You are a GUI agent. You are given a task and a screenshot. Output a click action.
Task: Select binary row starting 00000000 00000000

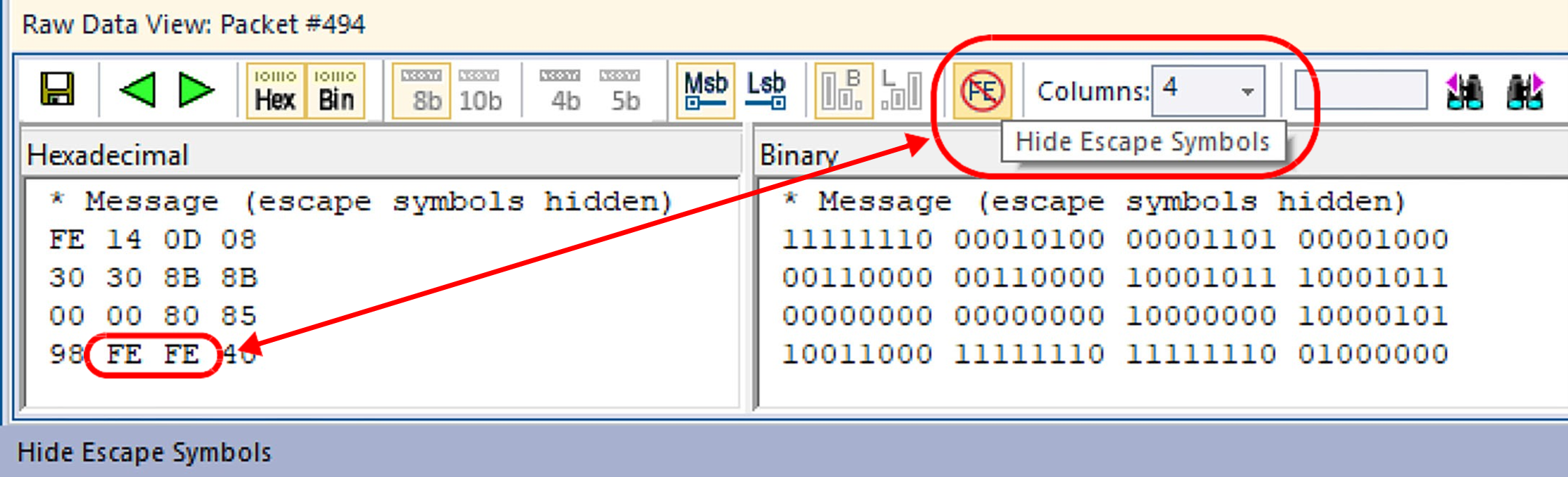(x=1115, y=316)
